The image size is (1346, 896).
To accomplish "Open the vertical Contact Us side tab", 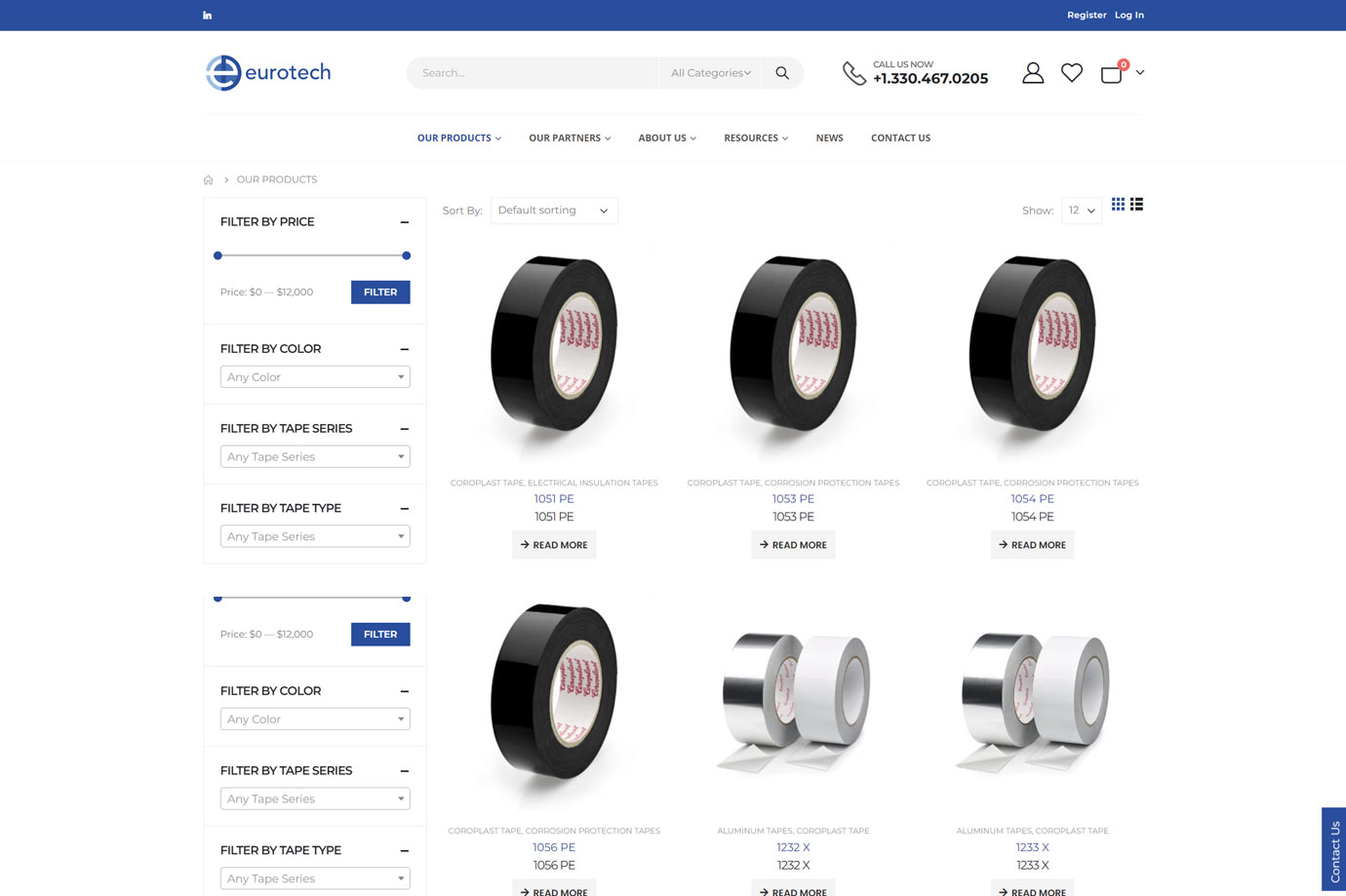I will point(1334,849).
